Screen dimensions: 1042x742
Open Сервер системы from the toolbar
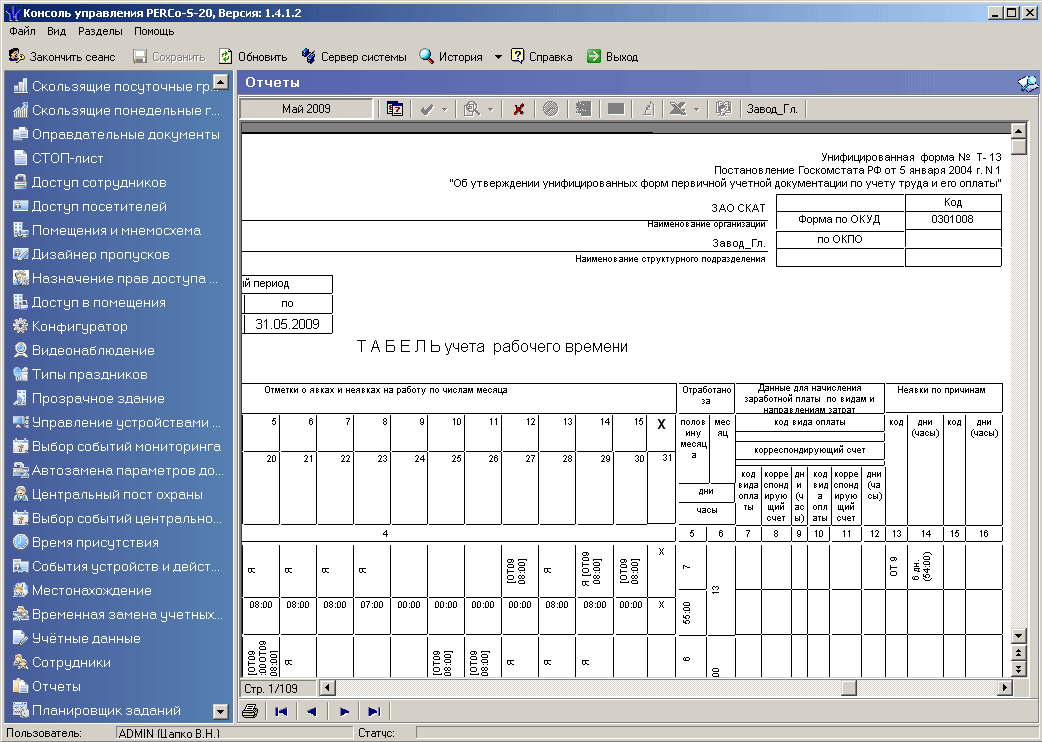[x=353, y=57]
